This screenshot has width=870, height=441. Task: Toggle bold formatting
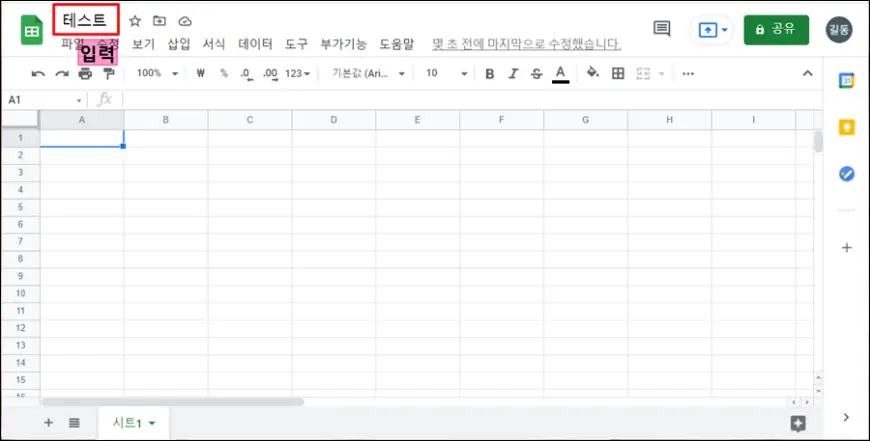[x=489, y=74]
